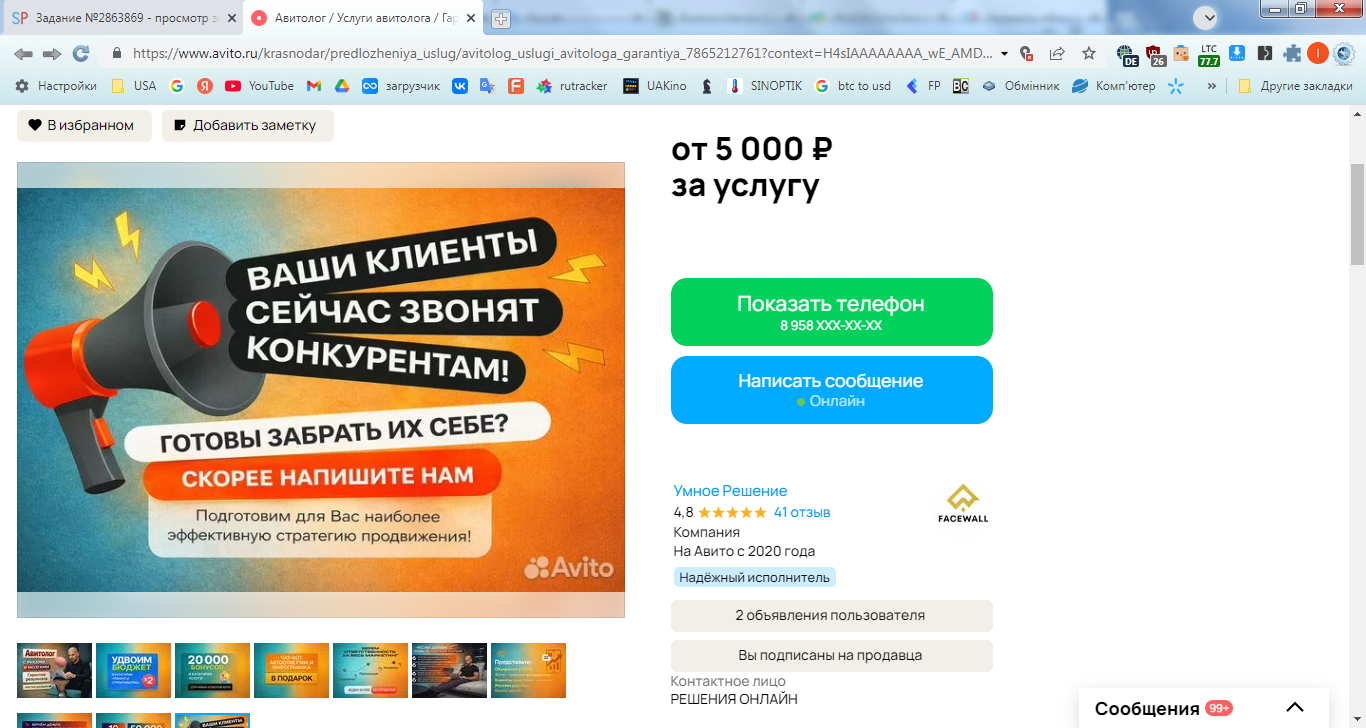Screen dimensions: 1366x728
Task: Open the share page icon in address bar
Action: coord(1057,53)
